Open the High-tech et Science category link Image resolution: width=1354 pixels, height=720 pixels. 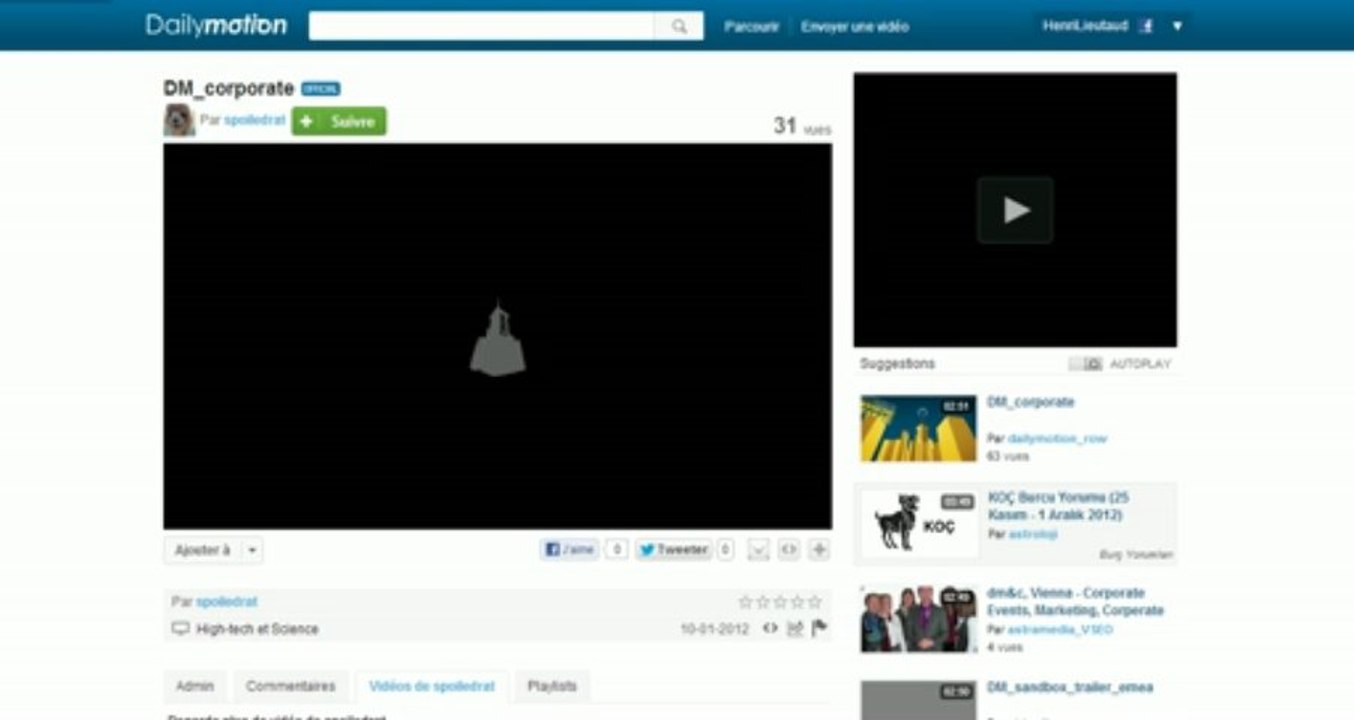[x=257, y=629]
